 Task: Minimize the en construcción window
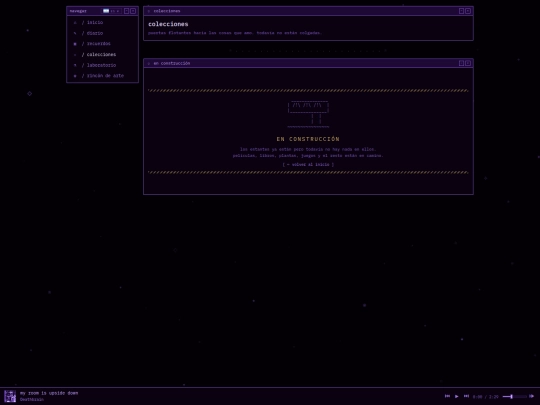[461, 63]
